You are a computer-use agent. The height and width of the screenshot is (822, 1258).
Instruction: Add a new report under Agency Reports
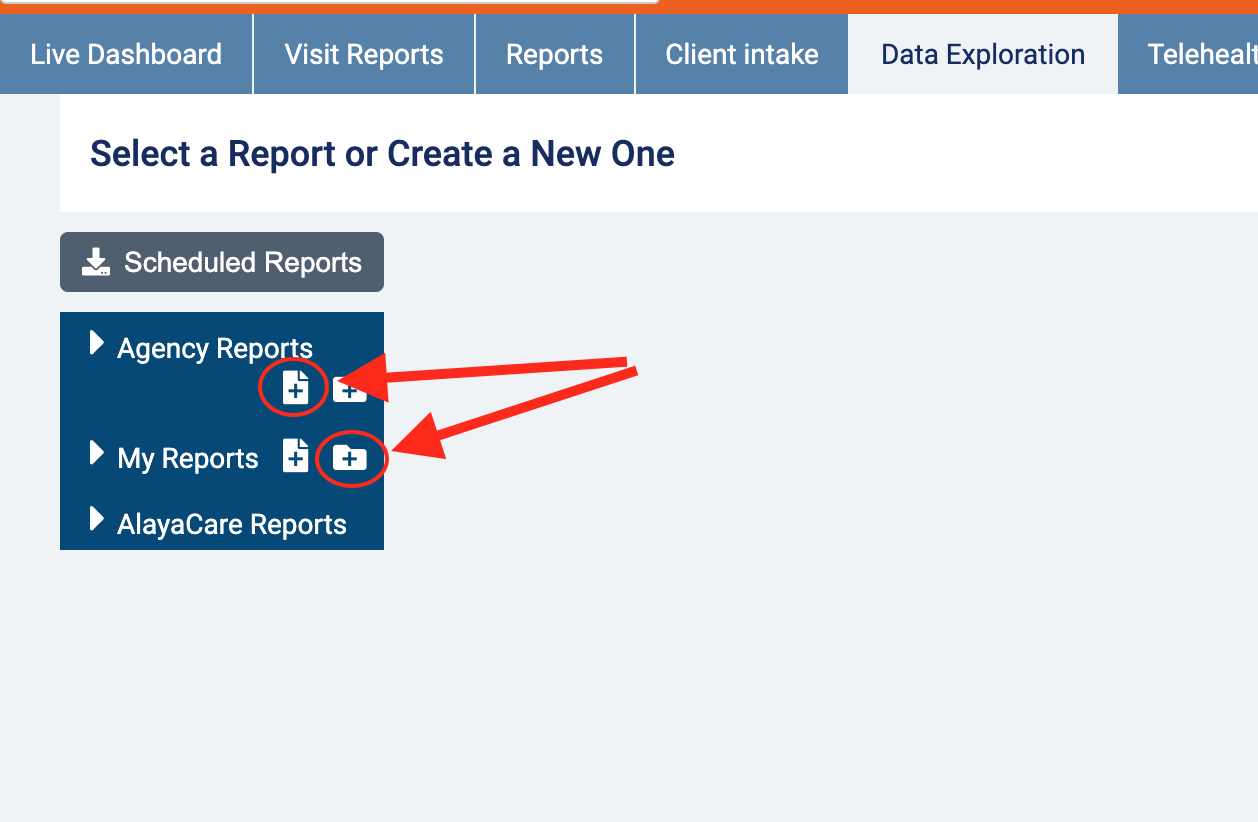click(x=295, y=388)
